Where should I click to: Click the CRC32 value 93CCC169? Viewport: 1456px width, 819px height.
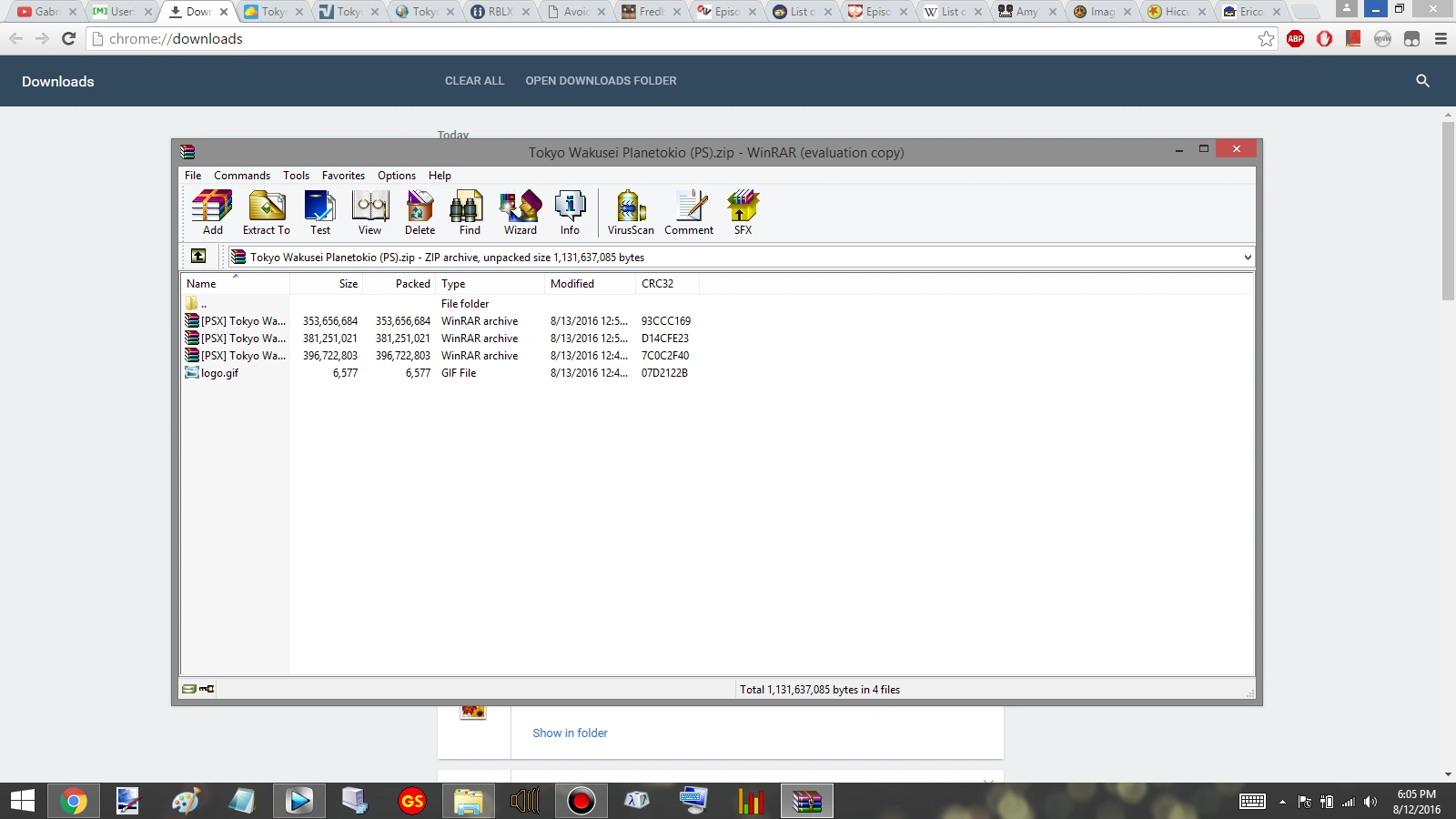click(666, 321)
